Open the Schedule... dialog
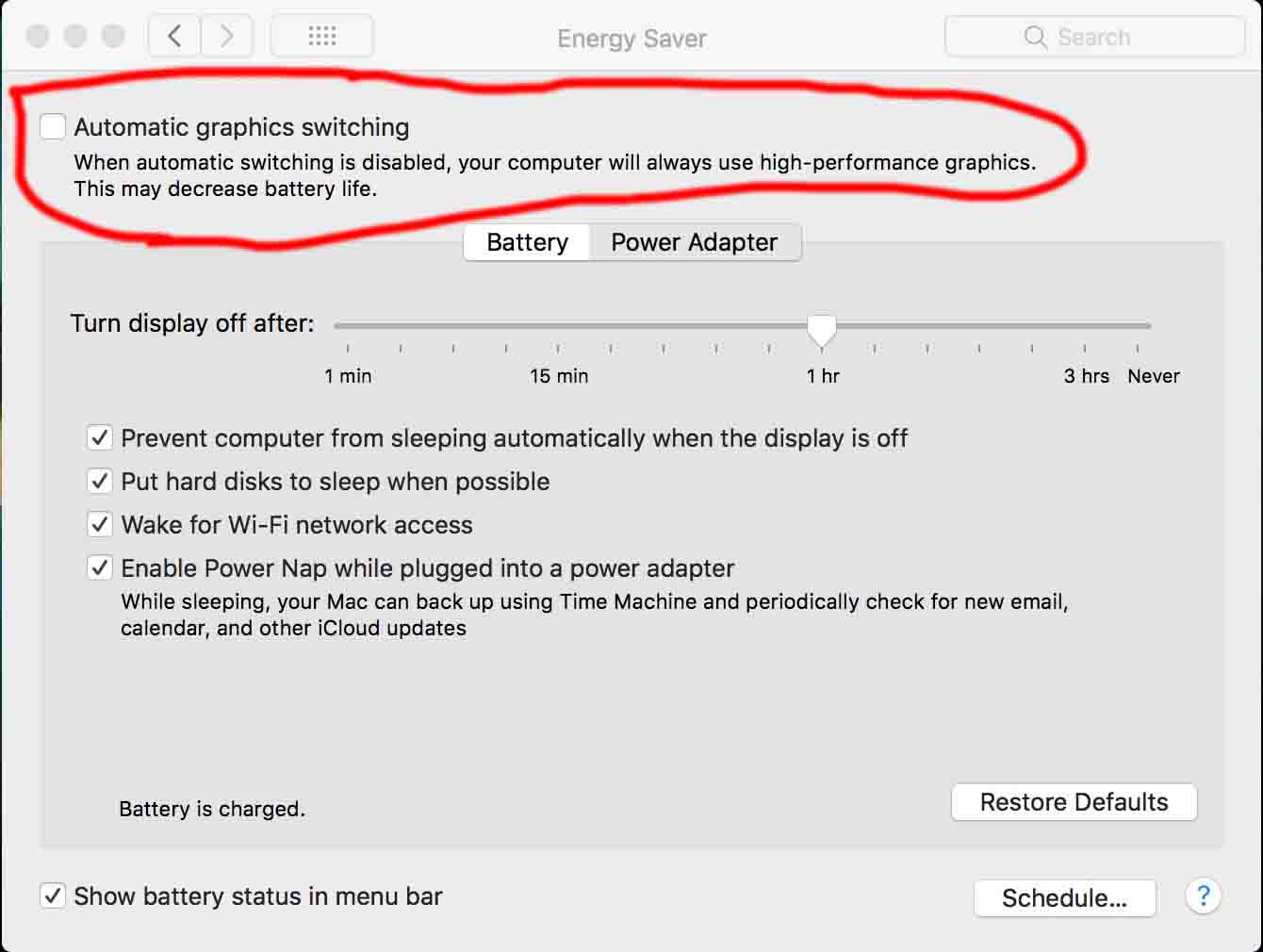Screen dimensions: 1263x952 coord(1065,898)
